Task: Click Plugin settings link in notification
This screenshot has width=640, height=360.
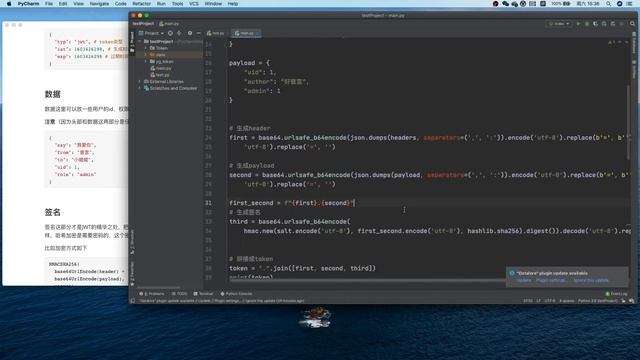Action: coord(551,280)
